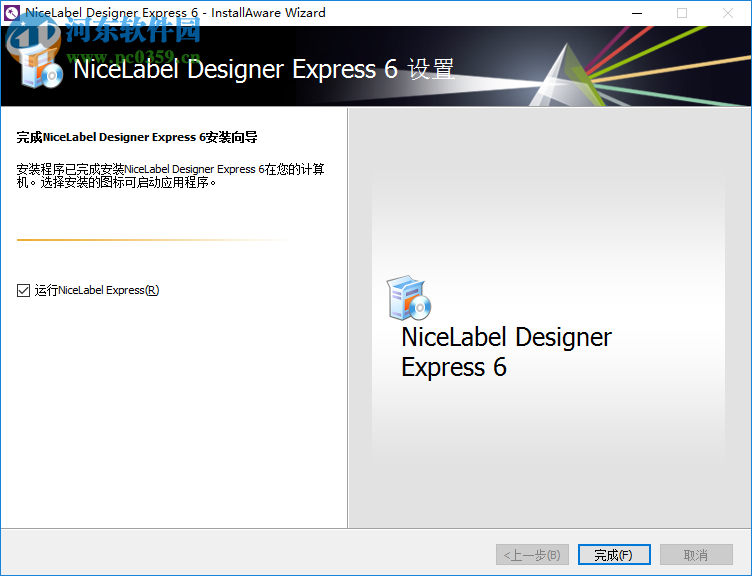The image size is (752, 576).
Task: Click the 完成(F) button
Action: pyautogui.click(x=614, y=555)
